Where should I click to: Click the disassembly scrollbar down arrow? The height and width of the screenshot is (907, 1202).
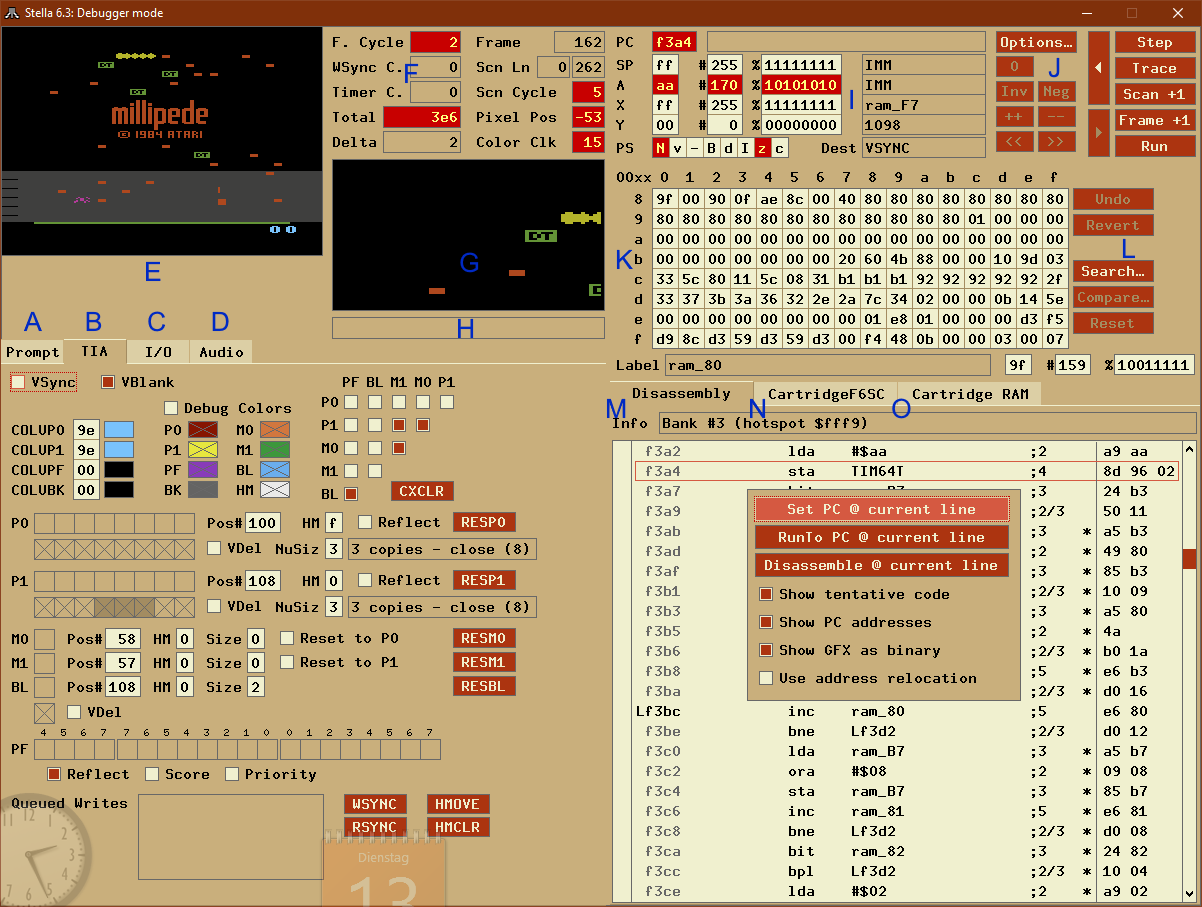click(x=1189, y=894)
